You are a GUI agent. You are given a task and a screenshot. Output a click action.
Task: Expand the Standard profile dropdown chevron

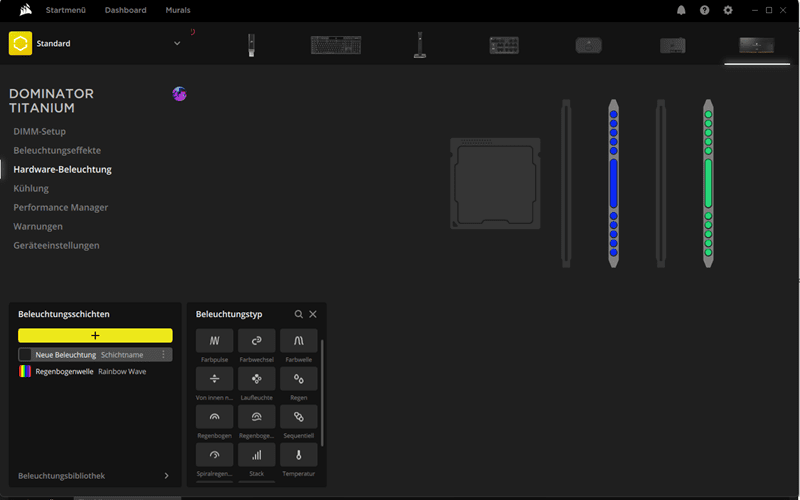point(177,43)
